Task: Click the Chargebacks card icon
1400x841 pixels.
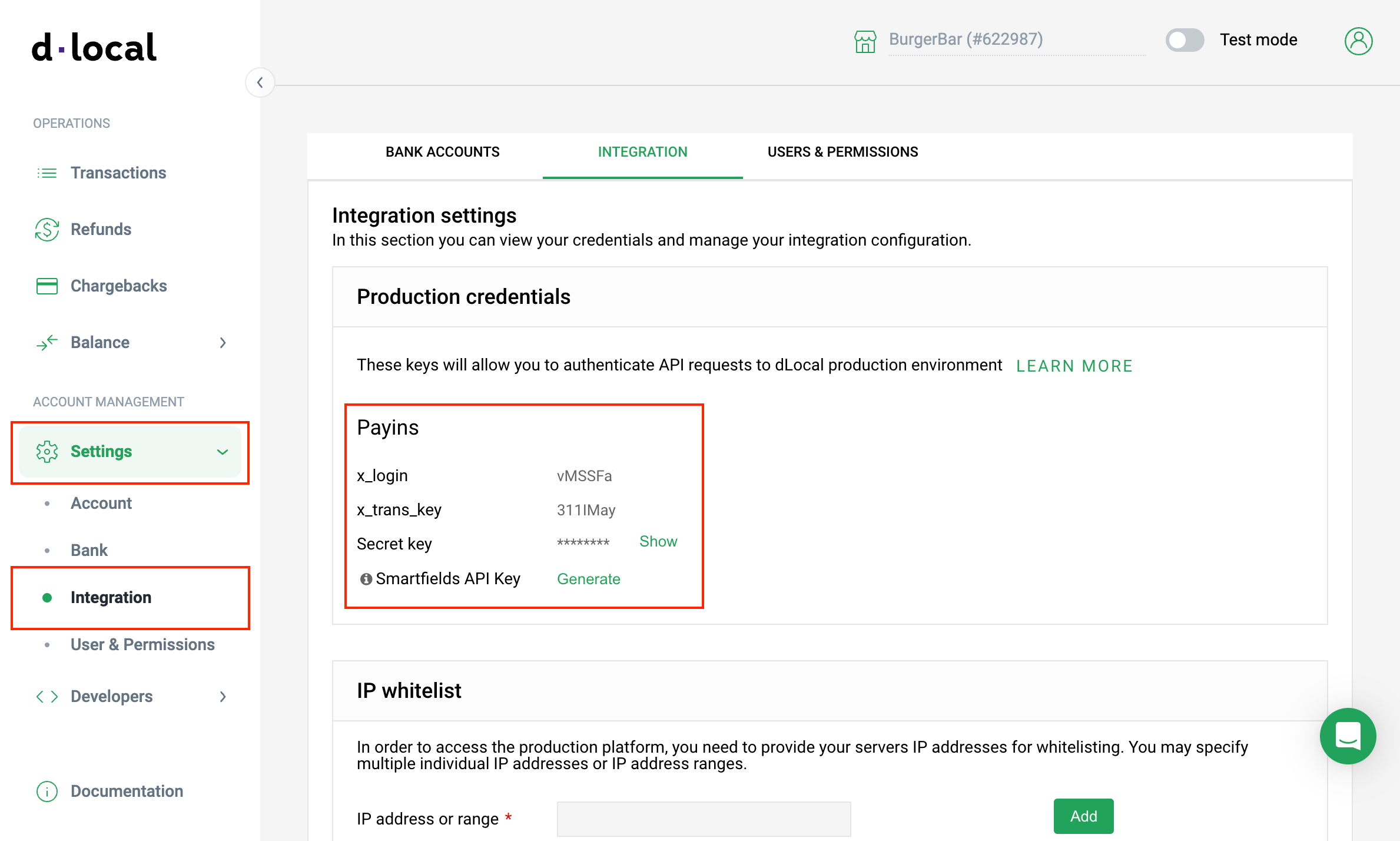Action: (x=47, y=286)
